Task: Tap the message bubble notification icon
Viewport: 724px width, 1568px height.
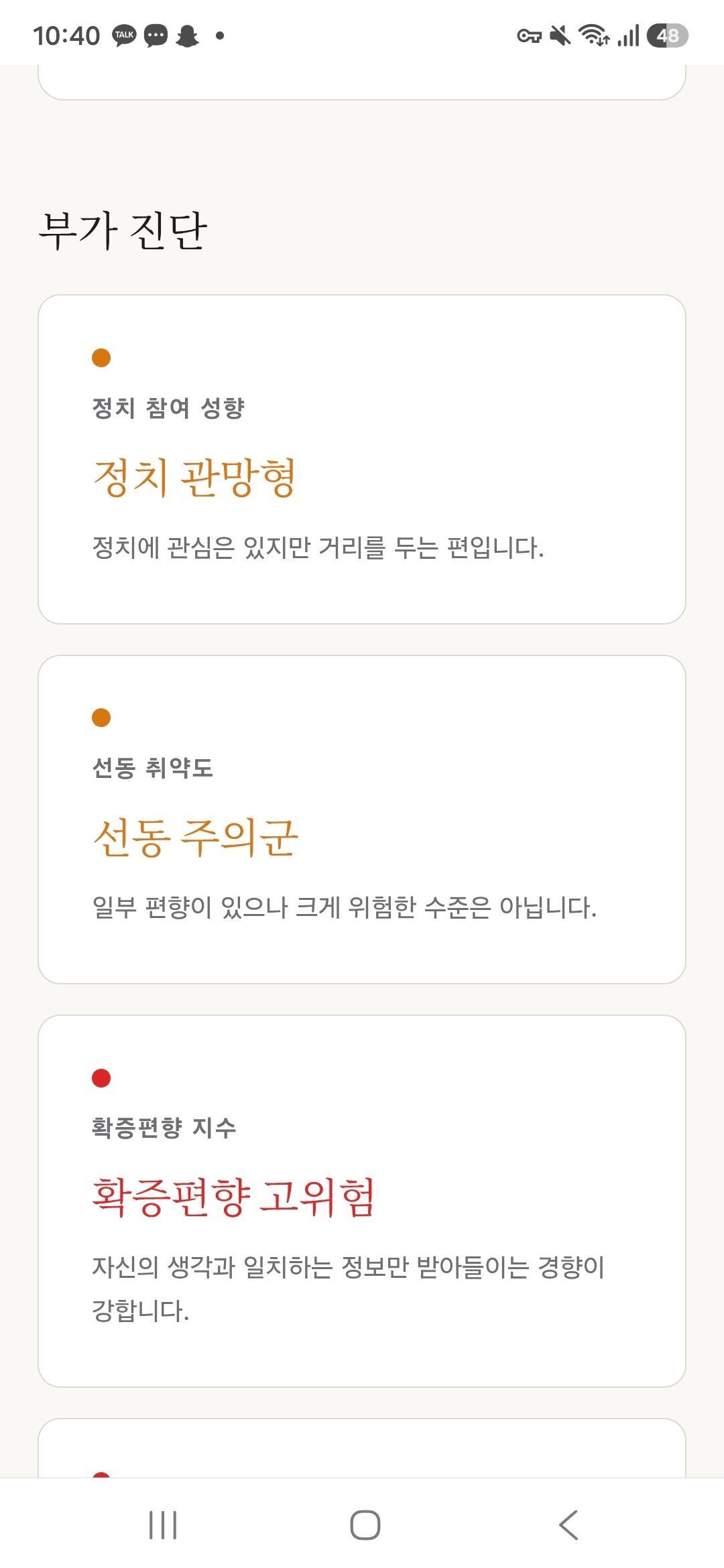Action: tap(156, 36)
